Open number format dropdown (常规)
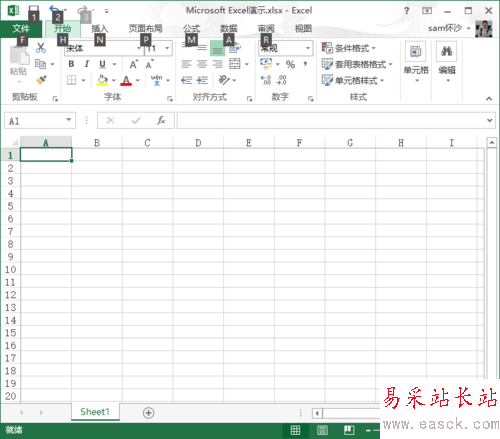This screenshot has width=500, height=439. tap(308, 48)
